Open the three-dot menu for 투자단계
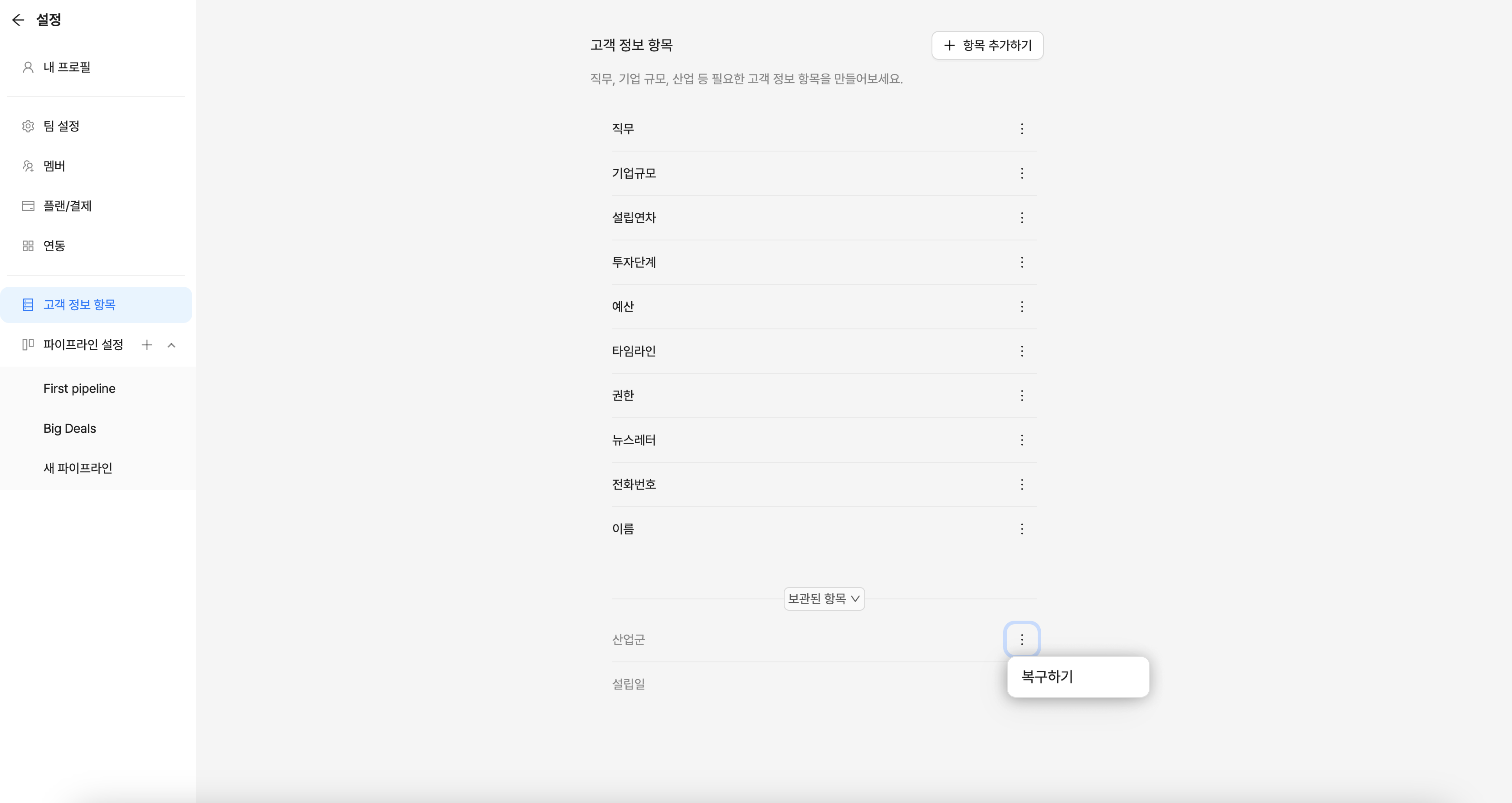1512x803 pixels. tap(1021, 263)
